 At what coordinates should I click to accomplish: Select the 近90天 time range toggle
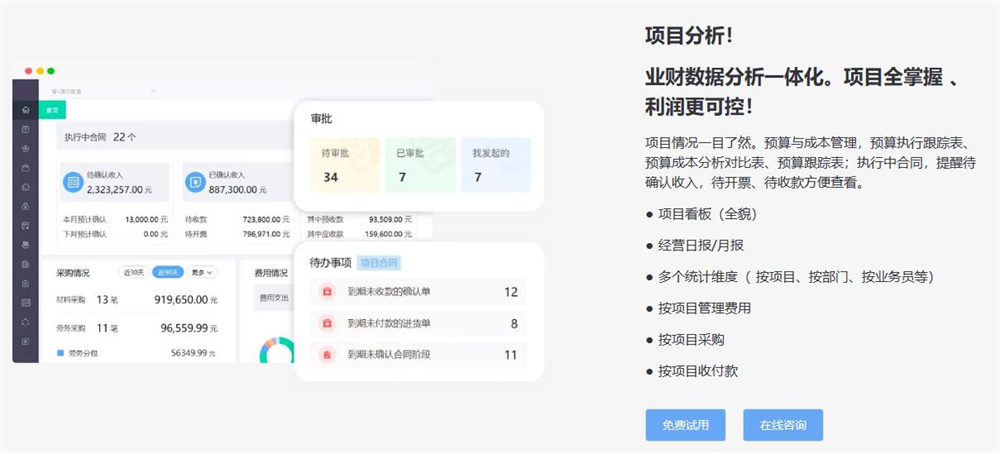click(167, 272)
